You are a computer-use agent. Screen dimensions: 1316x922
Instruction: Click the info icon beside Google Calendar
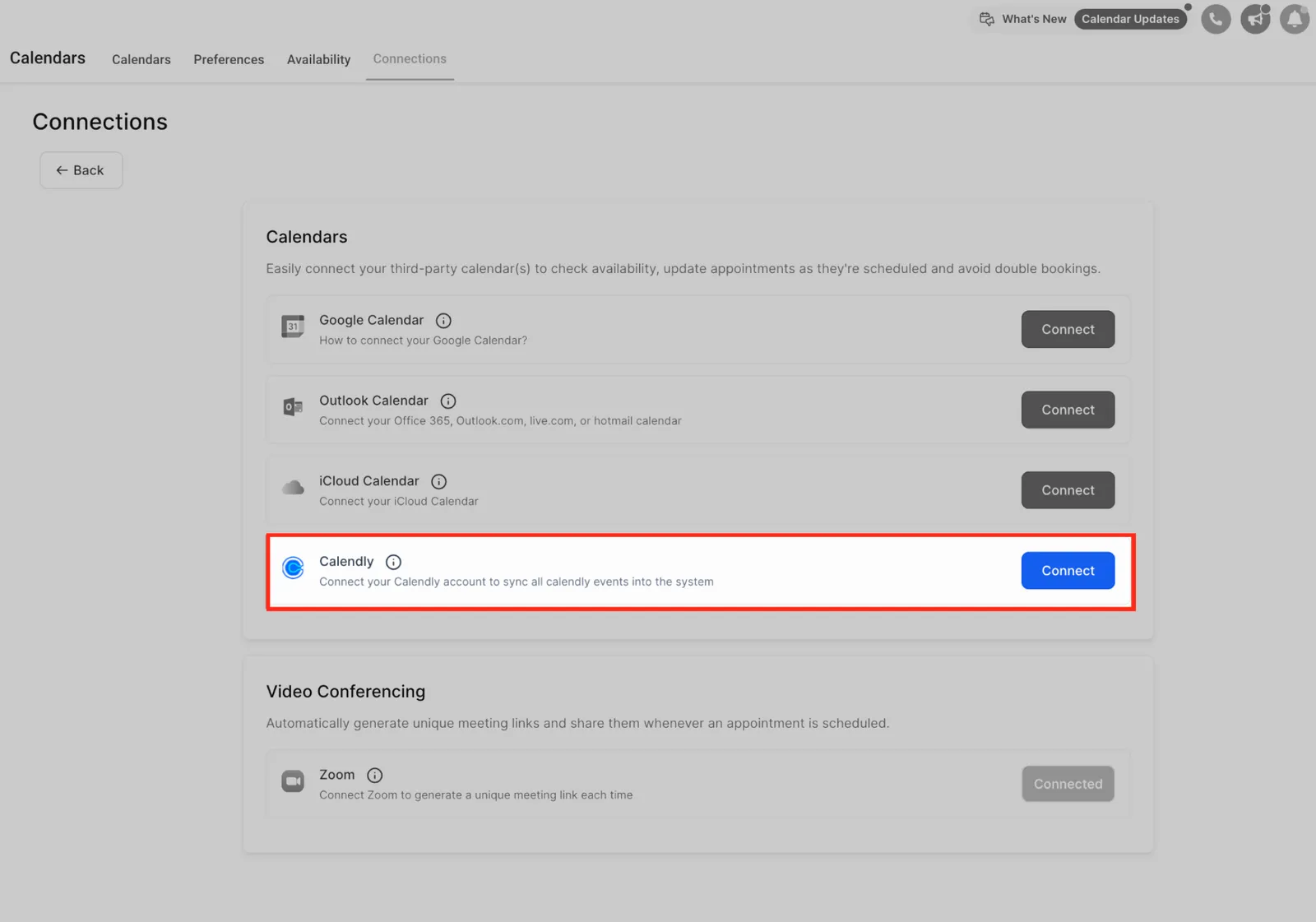(443, 321)
